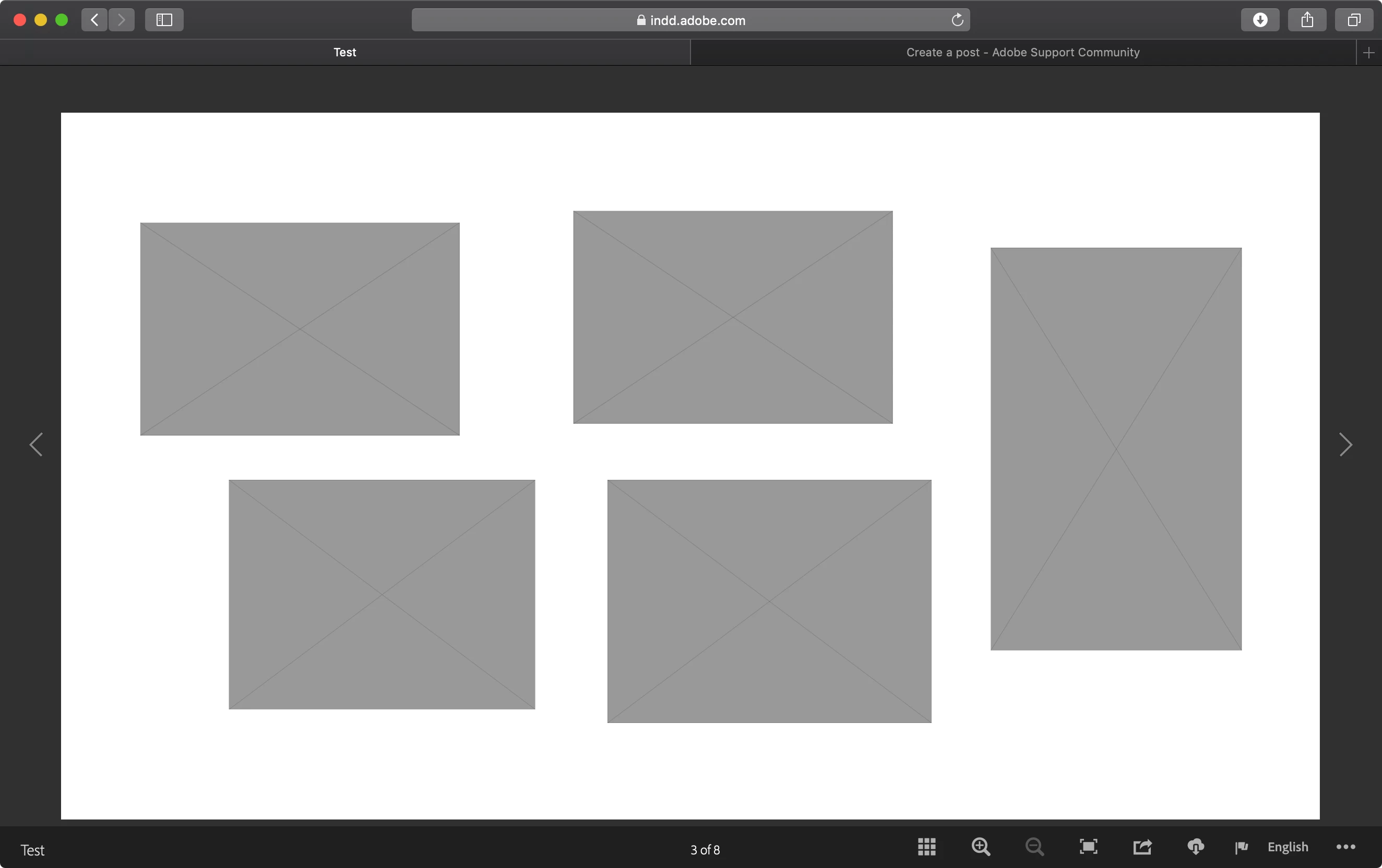Open the English language selector
This screenshot has height=868, width=1382.
pos(1288,847)
